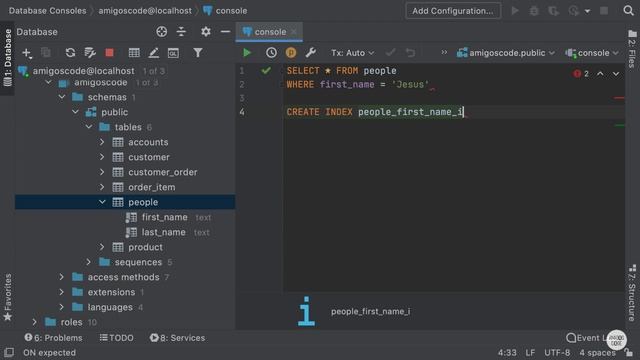Click the commit checkmark icon
Viewport: 640px width, 360px height.
tap(390, 53)
